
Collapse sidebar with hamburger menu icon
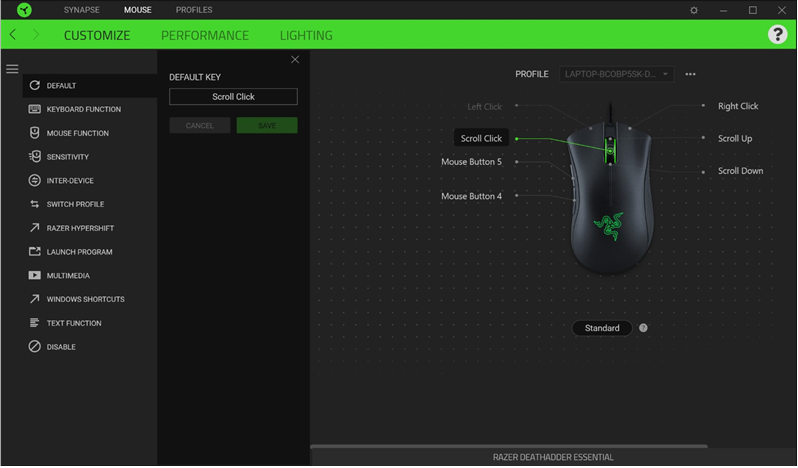tap(12, 69)
